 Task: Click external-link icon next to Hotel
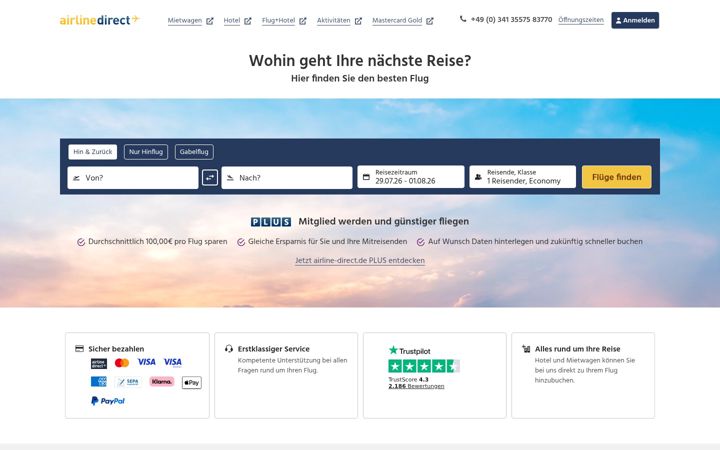coord(248,21)
